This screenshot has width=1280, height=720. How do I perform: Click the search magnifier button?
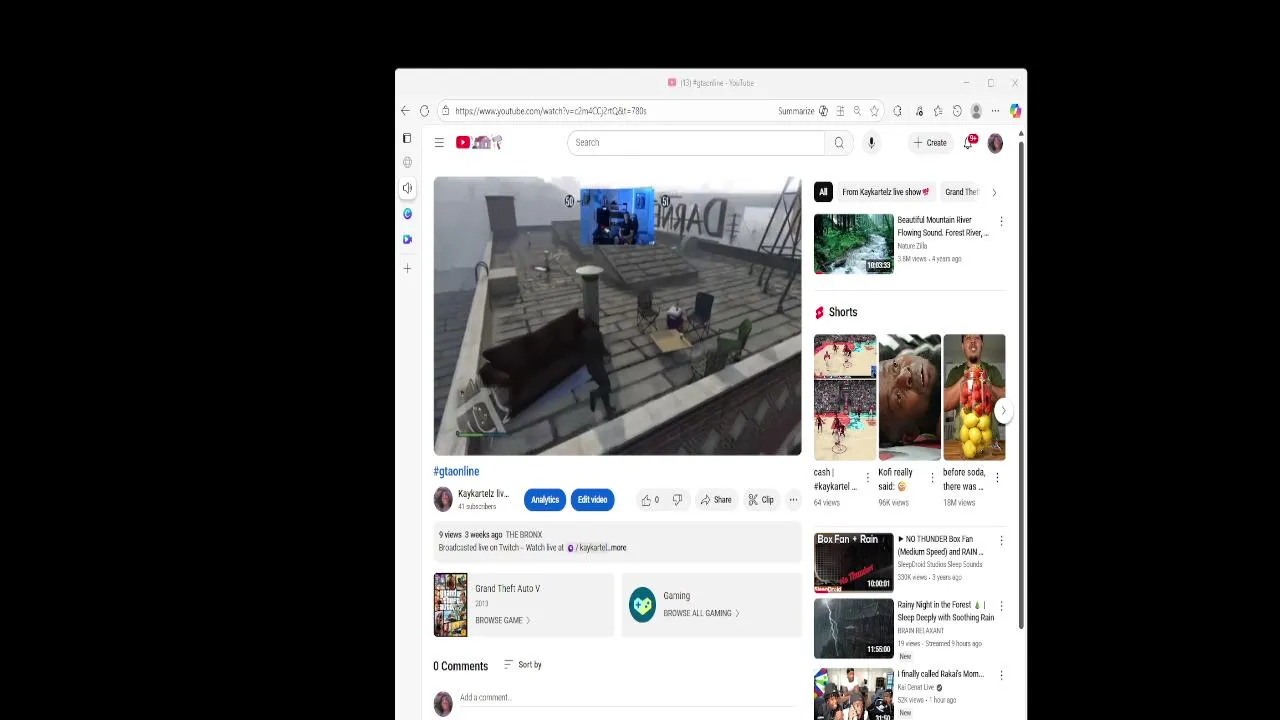[839, 142]
